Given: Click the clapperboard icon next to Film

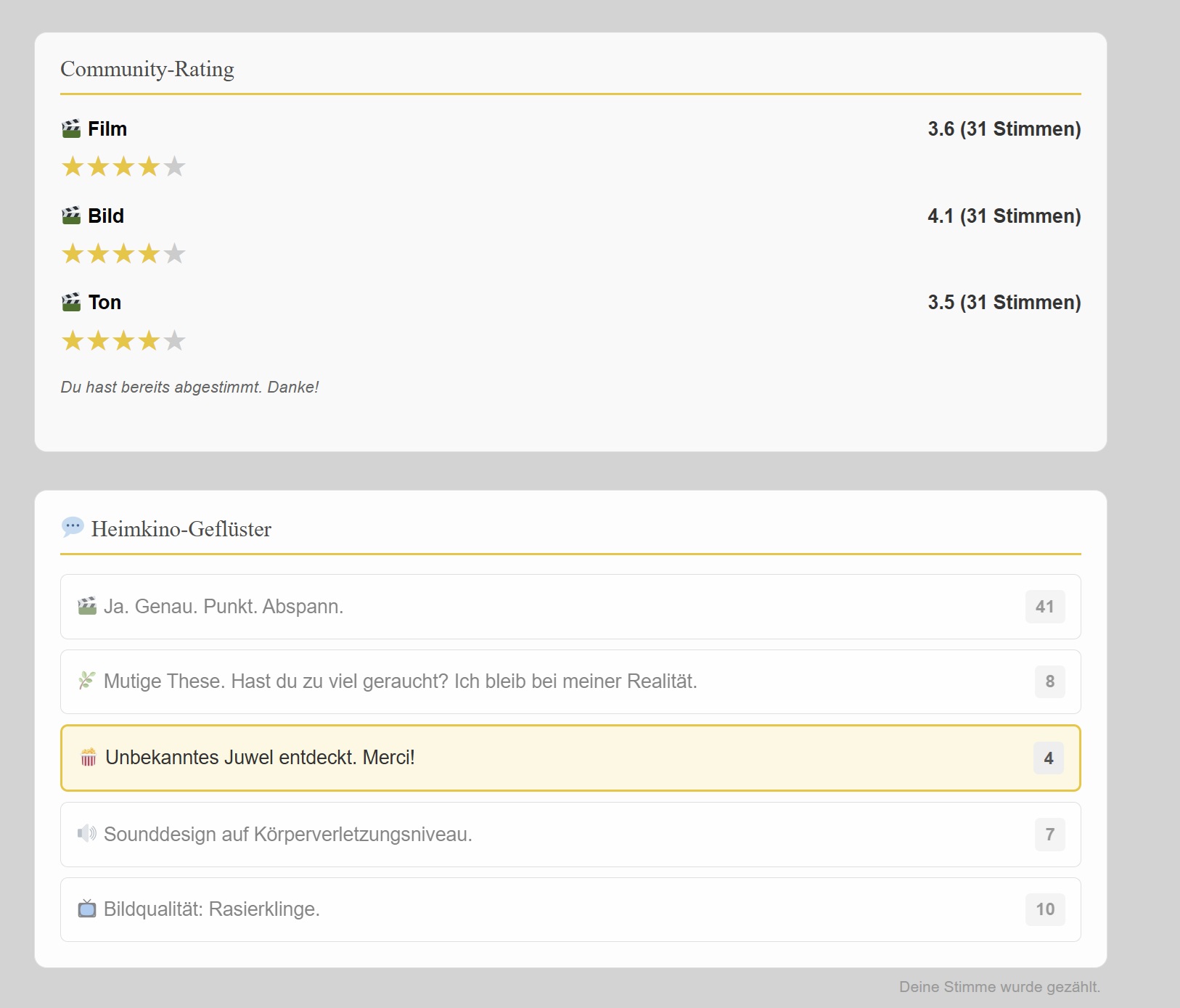Looking at the screenshot, I should tap(71, 129).
